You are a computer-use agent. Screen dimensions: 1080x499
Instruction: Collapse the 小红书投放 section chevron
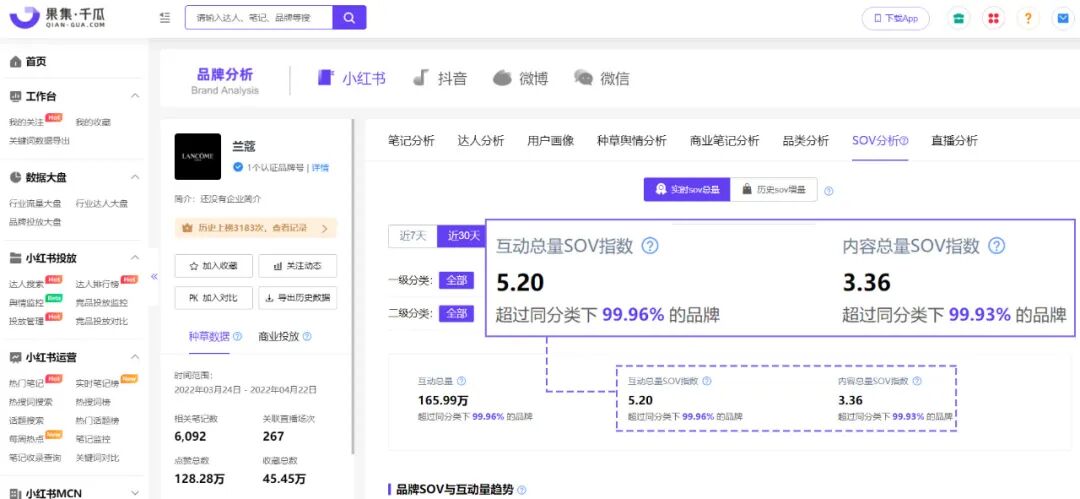pyautogui.click(x=135, y=258)
